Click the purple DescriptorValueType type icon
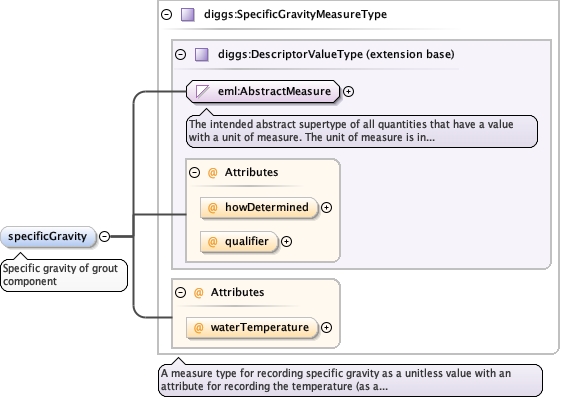The height and width of the screenshot is (400, 561). (x=202, y=55)
